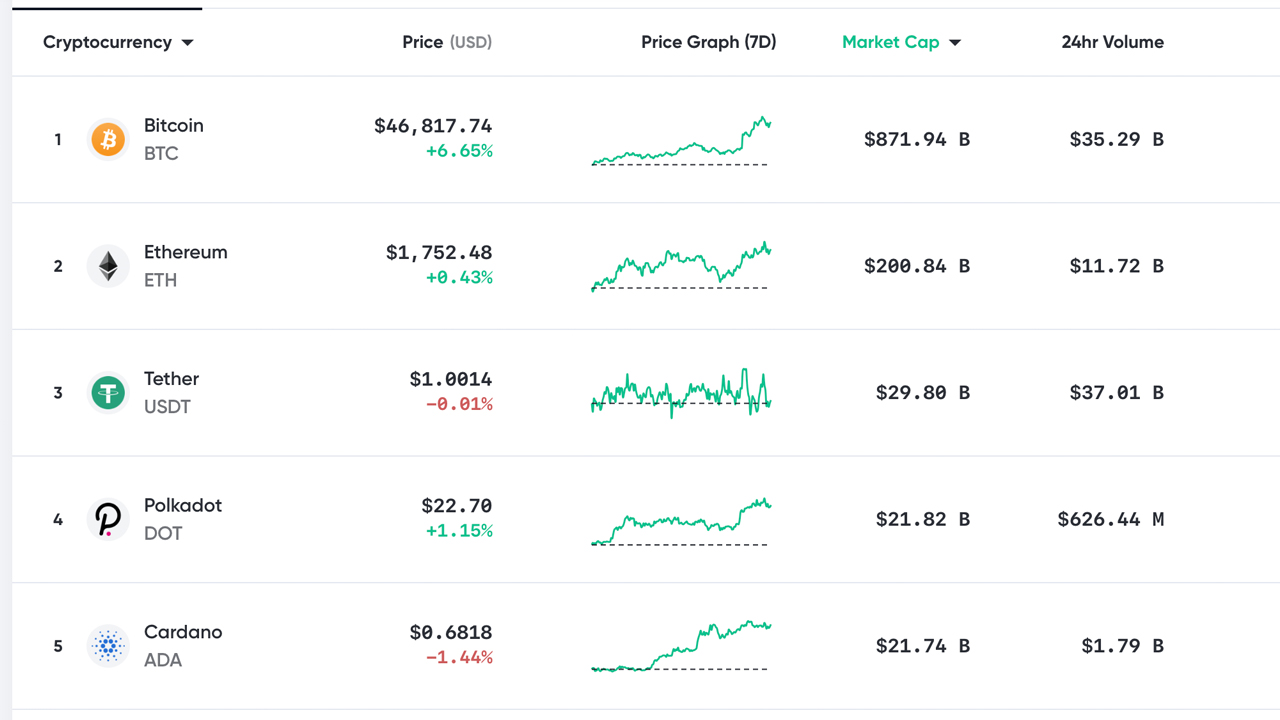Click the Tether green logo icon
This screenshot has width=1280, height=720.
click(108, 393)
